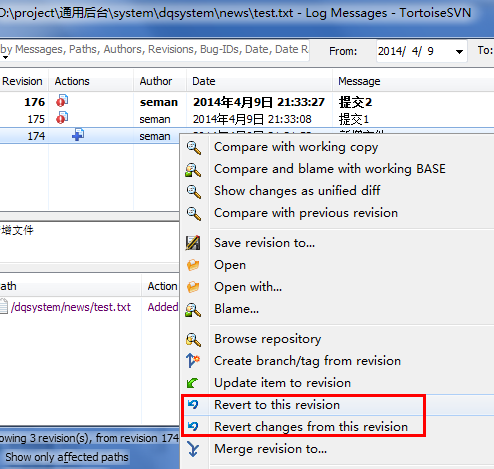Click date 2014年4月9日 21:33:27
Screen dimensions: 494x469
click(259, 102)
